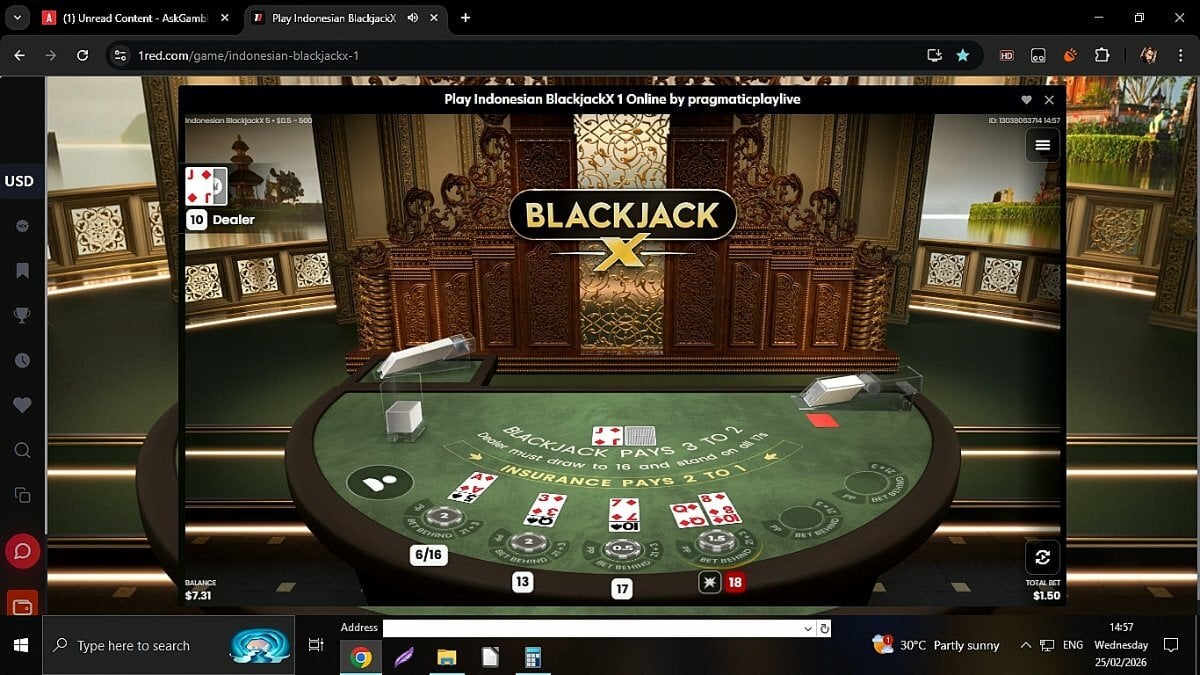This screenshot has height=675, width=1200.
Task: Open the live chat support bubble
Action: 22,551
